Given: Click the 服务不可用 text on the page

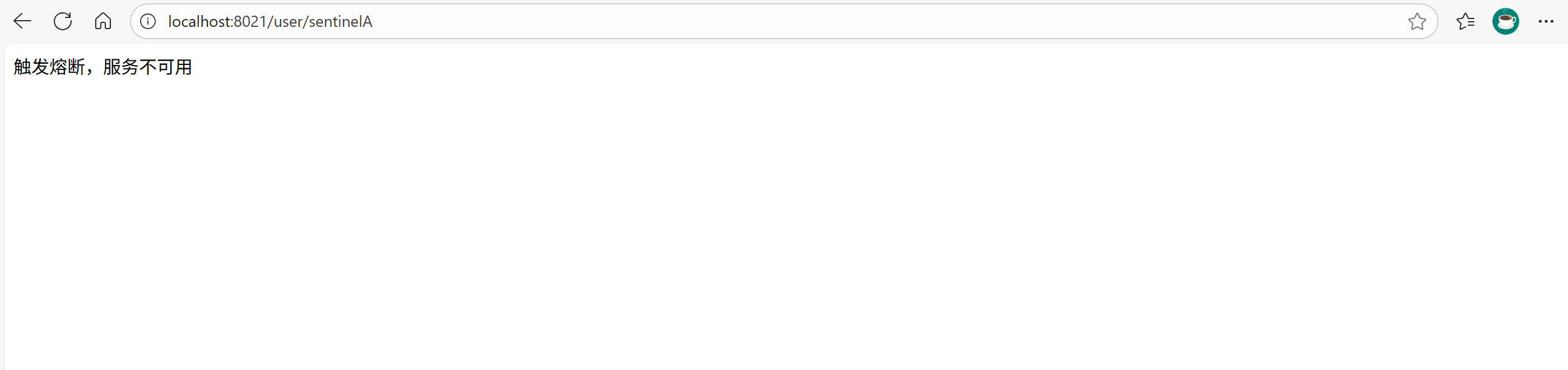Looking at the screenshot, I should tap(148, 67).
